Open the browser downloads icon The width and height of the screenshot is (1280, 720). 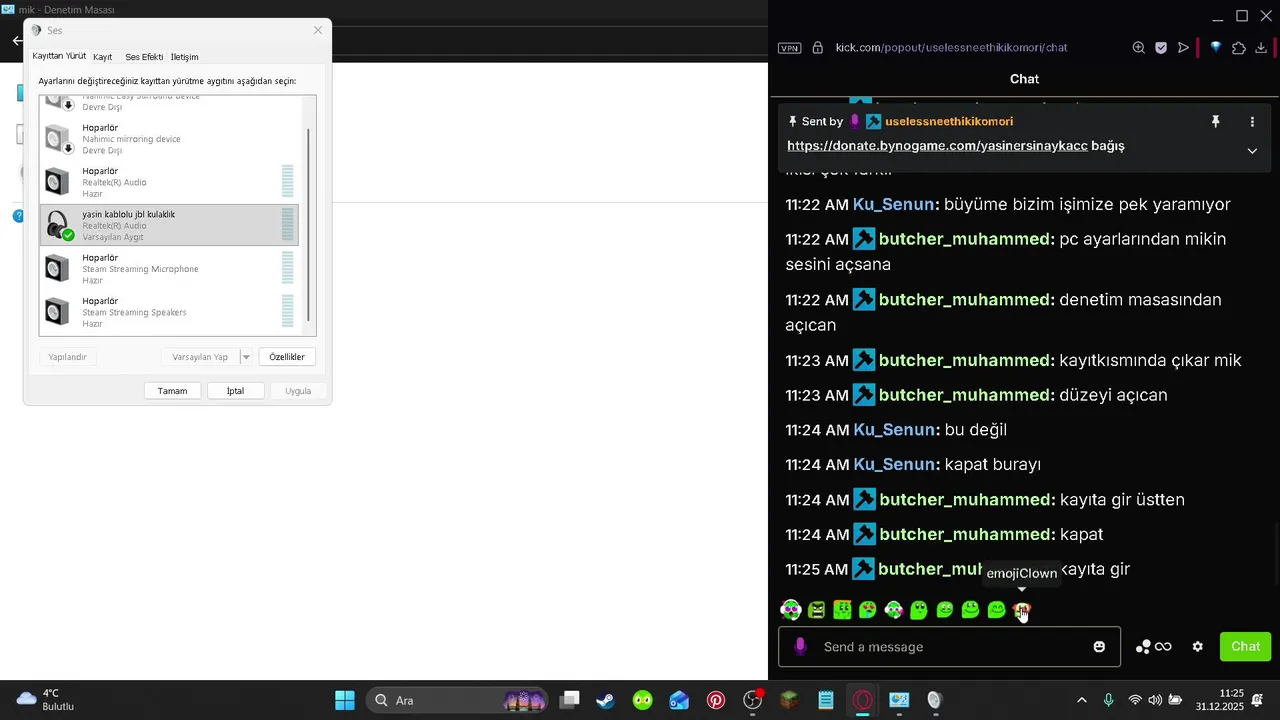1262,47
